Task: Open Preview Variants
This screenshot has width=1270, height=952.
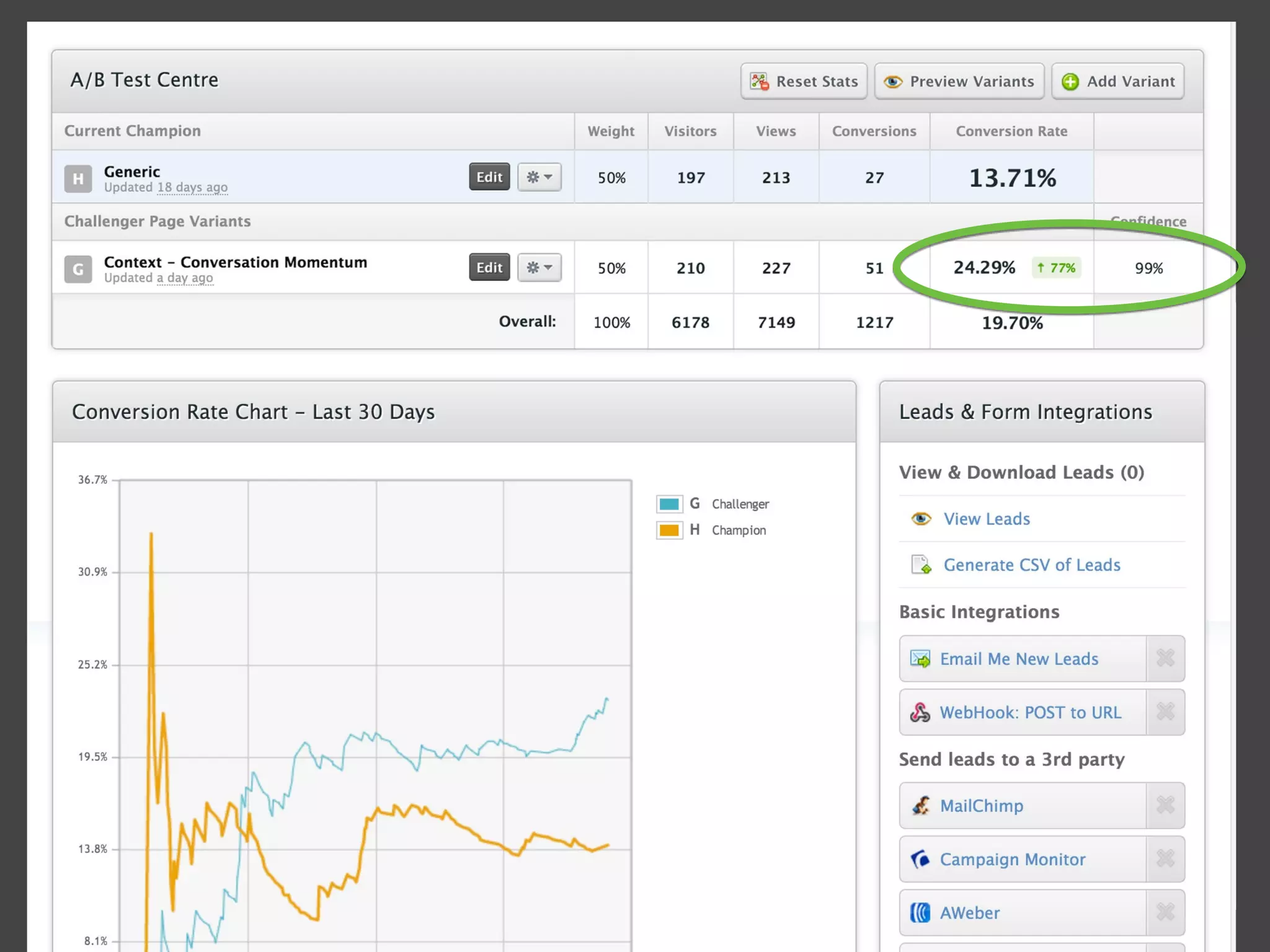Action: 959,81
